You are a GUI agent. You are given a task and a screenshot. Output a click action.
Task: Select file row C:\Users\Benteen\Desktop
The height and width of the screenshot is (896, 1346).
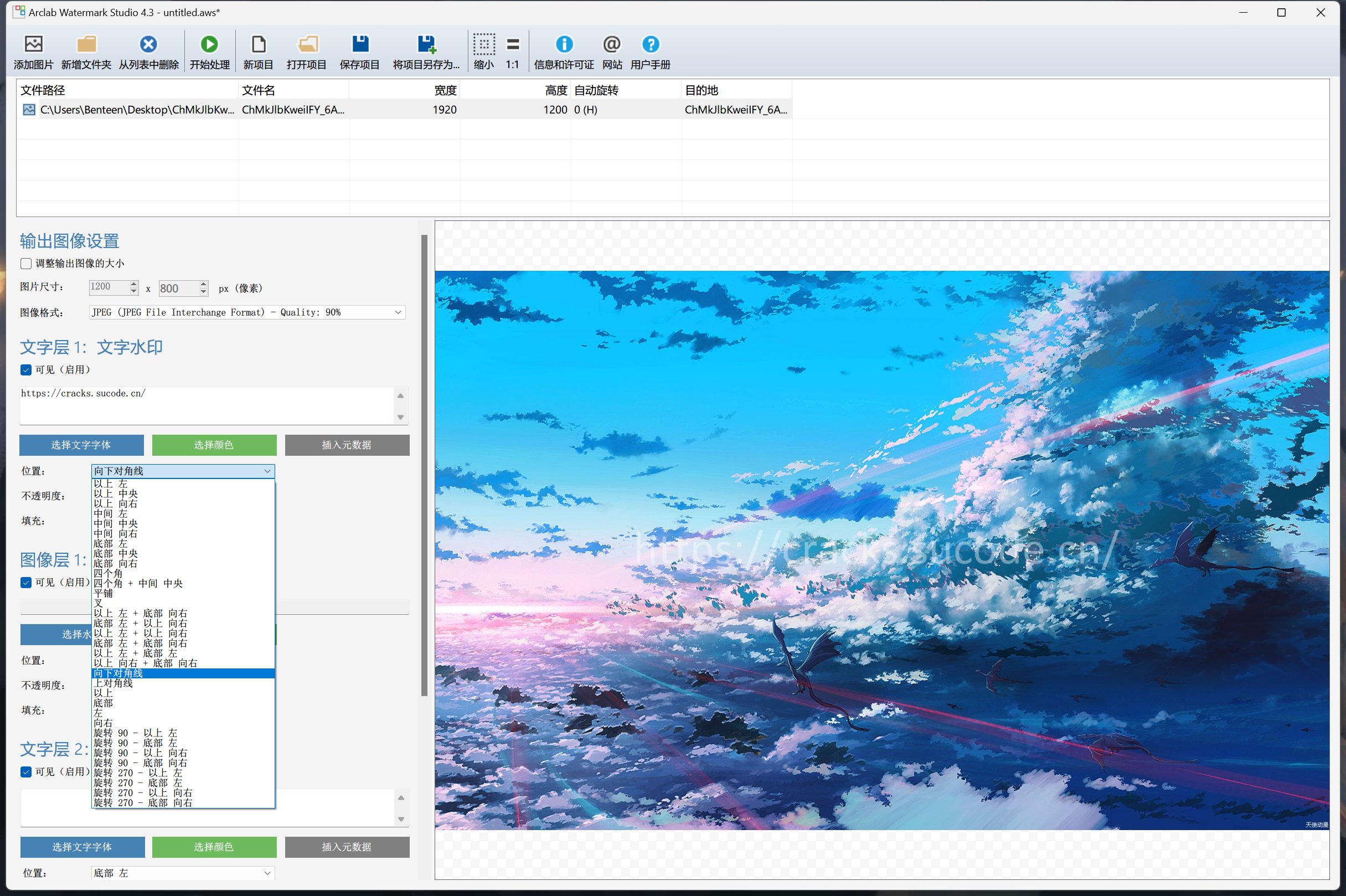[405, 110]
